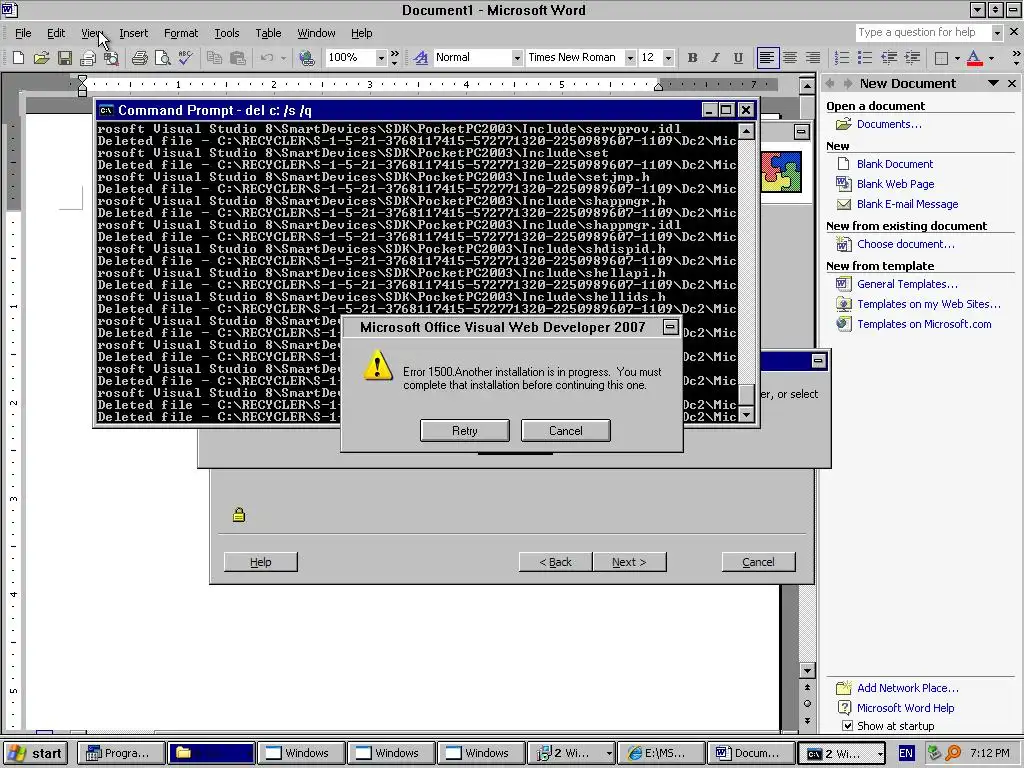Image resolution: width=1024 pixels, height=768 pixels.
Task: Expand the Border style dropdown arrow
Action: pyautogui.click(x=957, y=58)
